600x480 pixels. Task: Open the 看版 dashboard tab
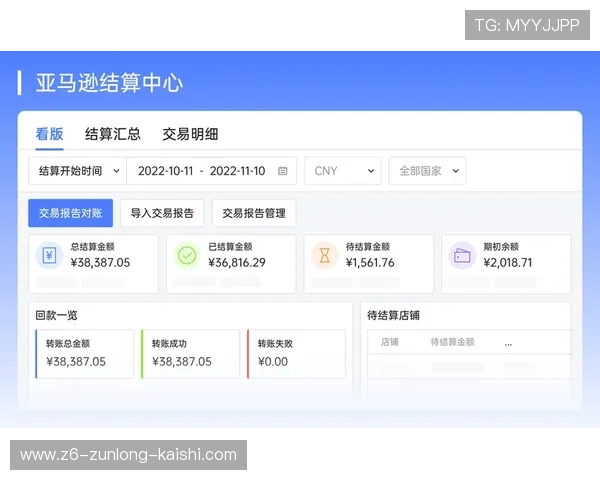pyautogui.click(x=49, y=134)
